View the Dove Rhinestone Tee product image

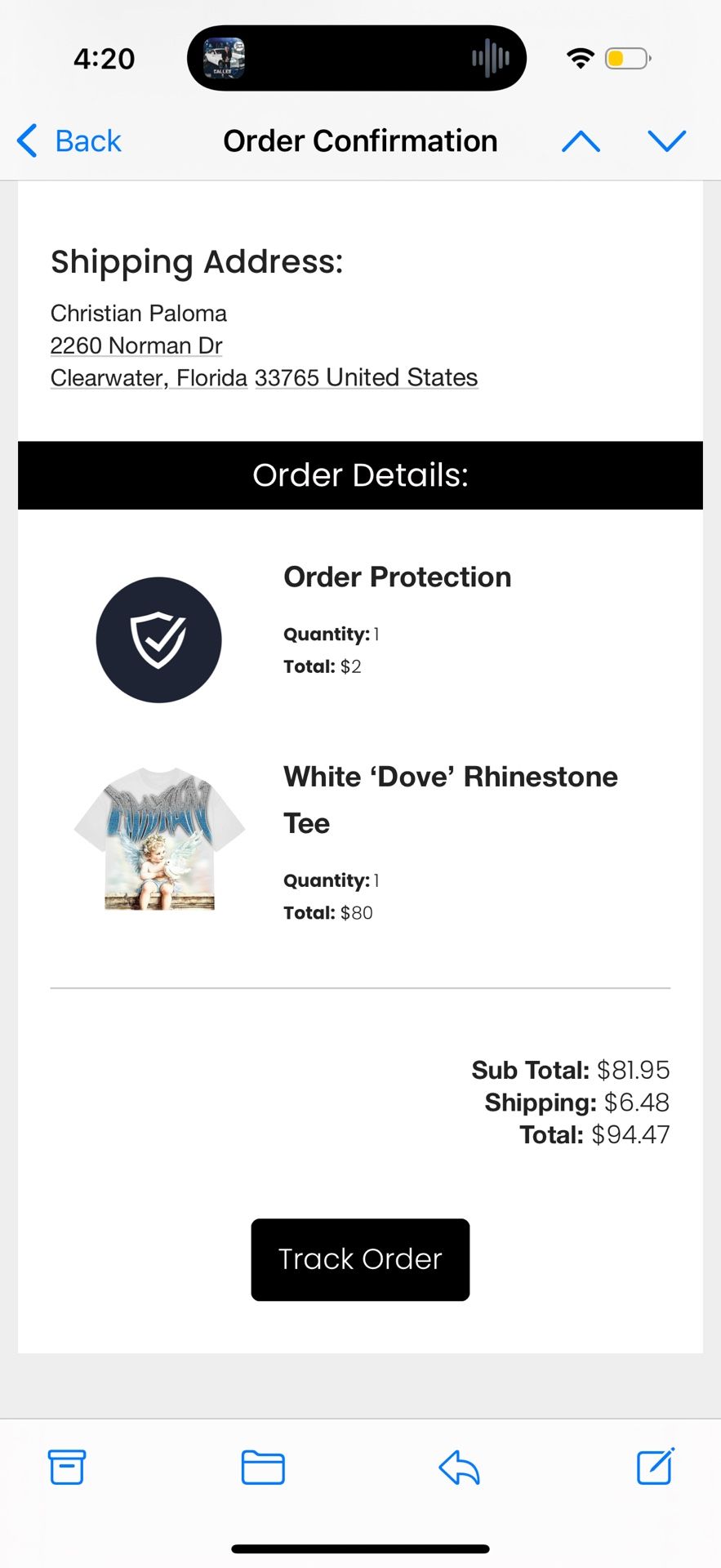click(159, 839)
